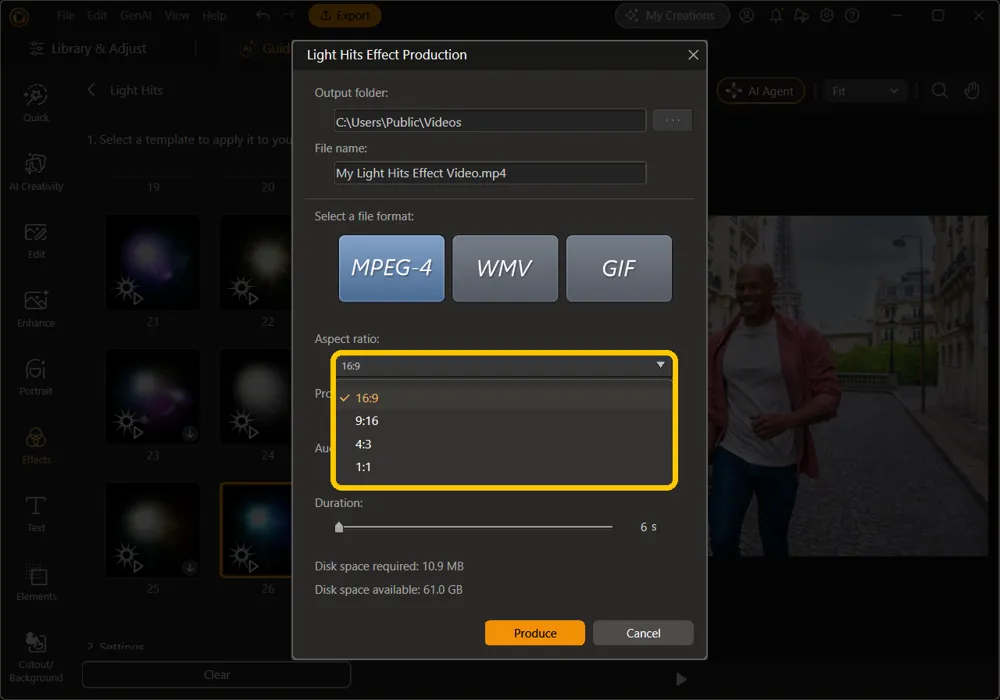Edit the Output folder path field
The width and height of the screenshot is (1000, 700).
pyautogui.click(x=490, y=121)
